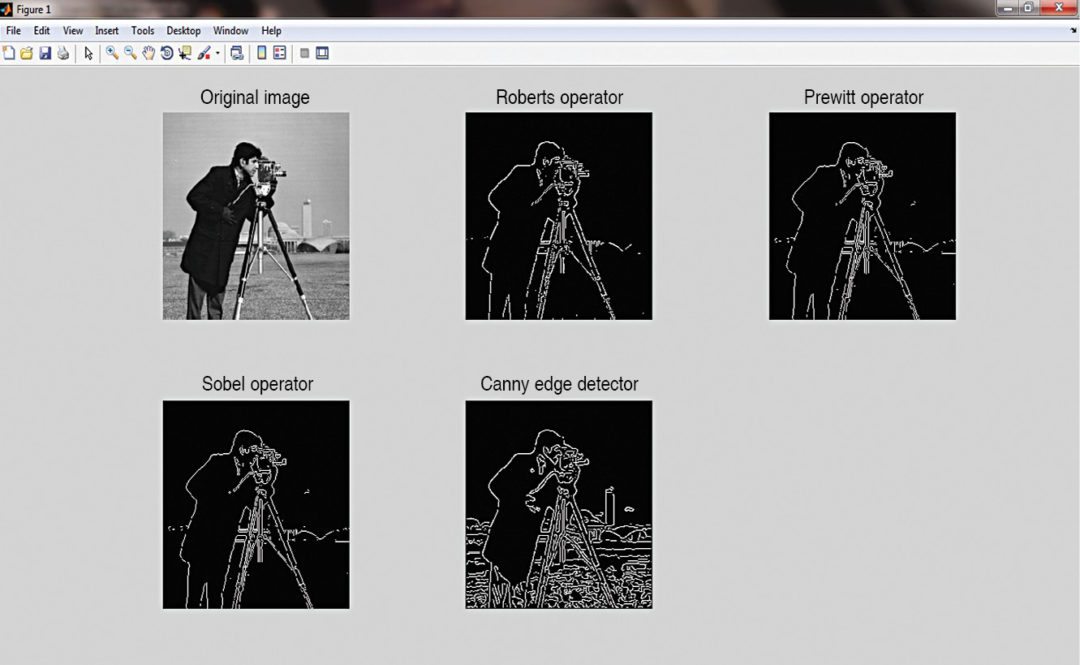
Task: Click the Insert Legend toolbar button
Action: [280, 53]
